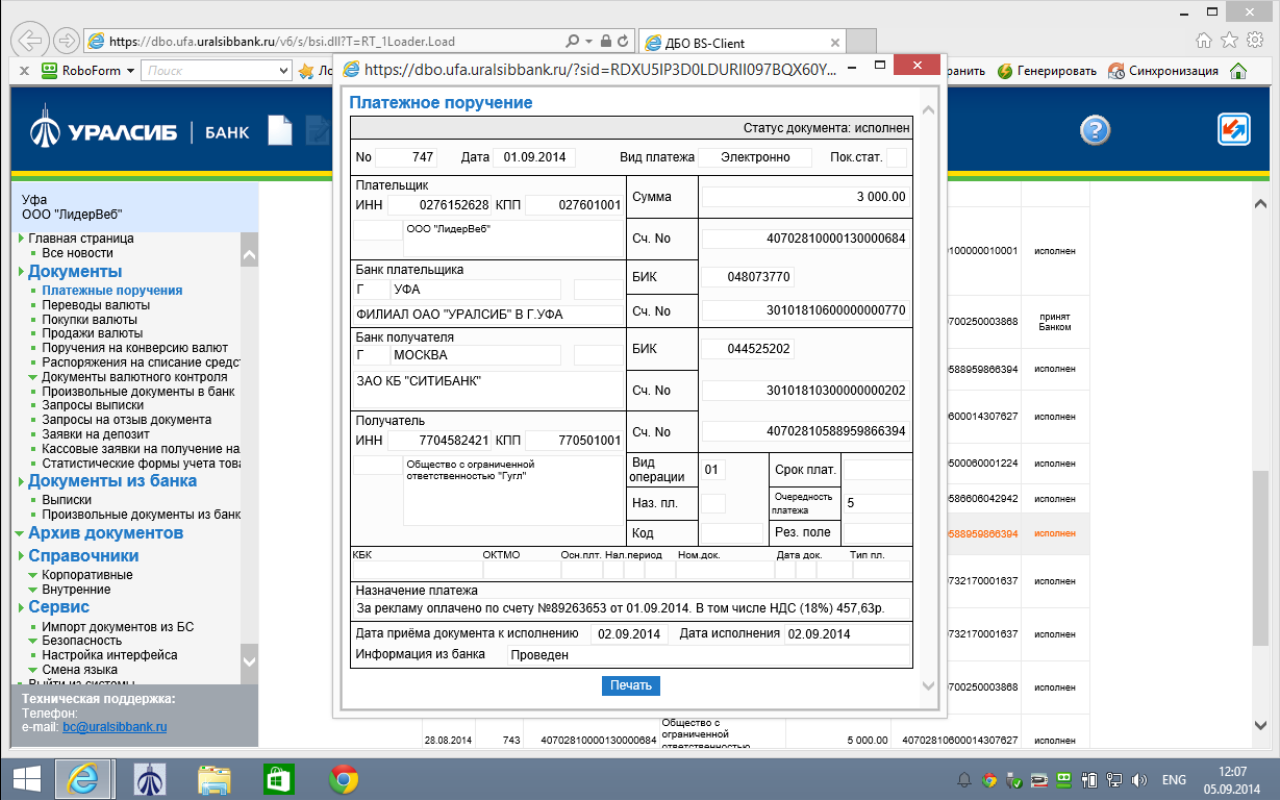Screen dimensions: 1280x800
Task: Open the Uralsib app on the taskbar
Action: click(x=150, y=779)
